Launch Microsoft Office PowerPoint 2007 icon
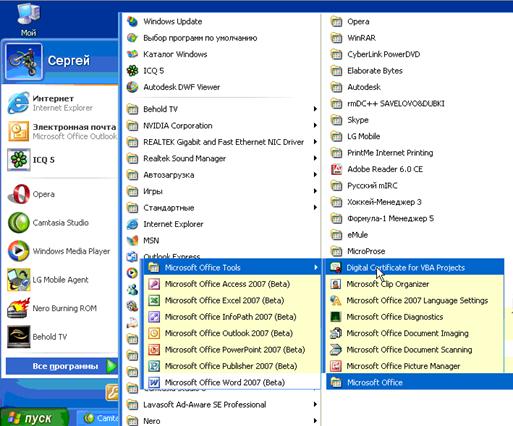 point(154,350)
